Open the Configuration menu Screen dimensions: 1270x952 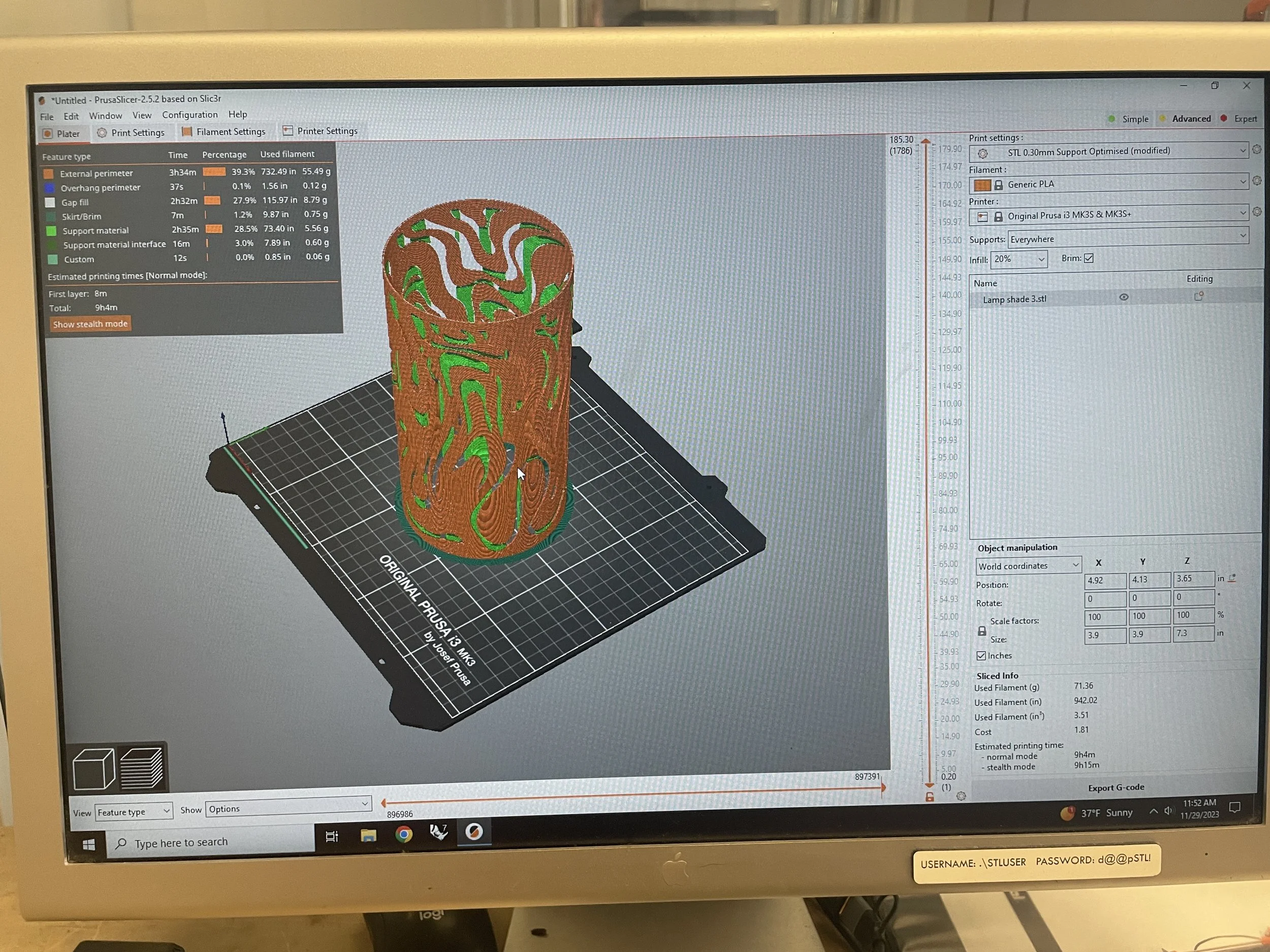(x=189, y=115)
